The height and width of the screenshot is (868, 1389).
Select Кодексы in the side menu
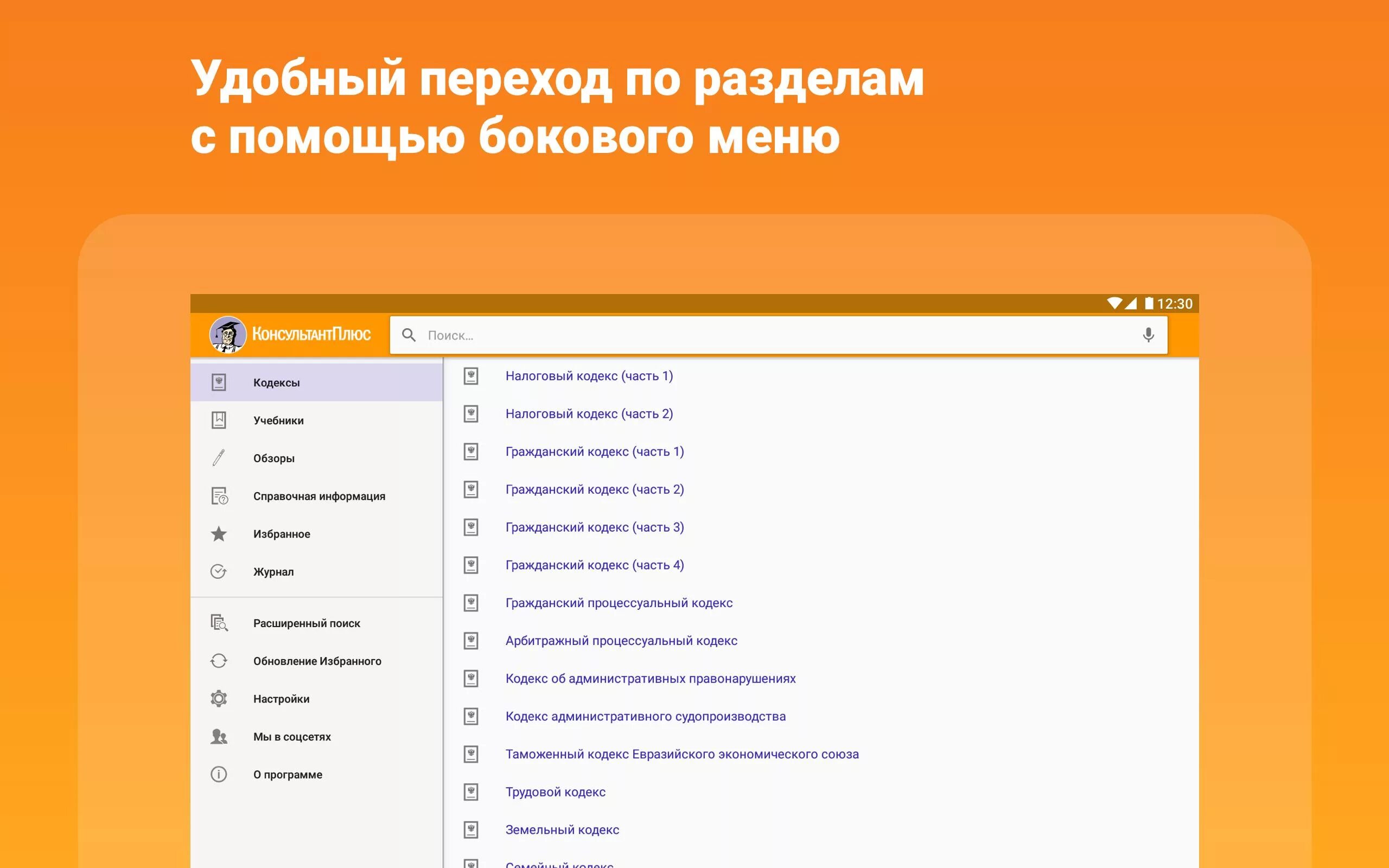click(x=277, y=382)
